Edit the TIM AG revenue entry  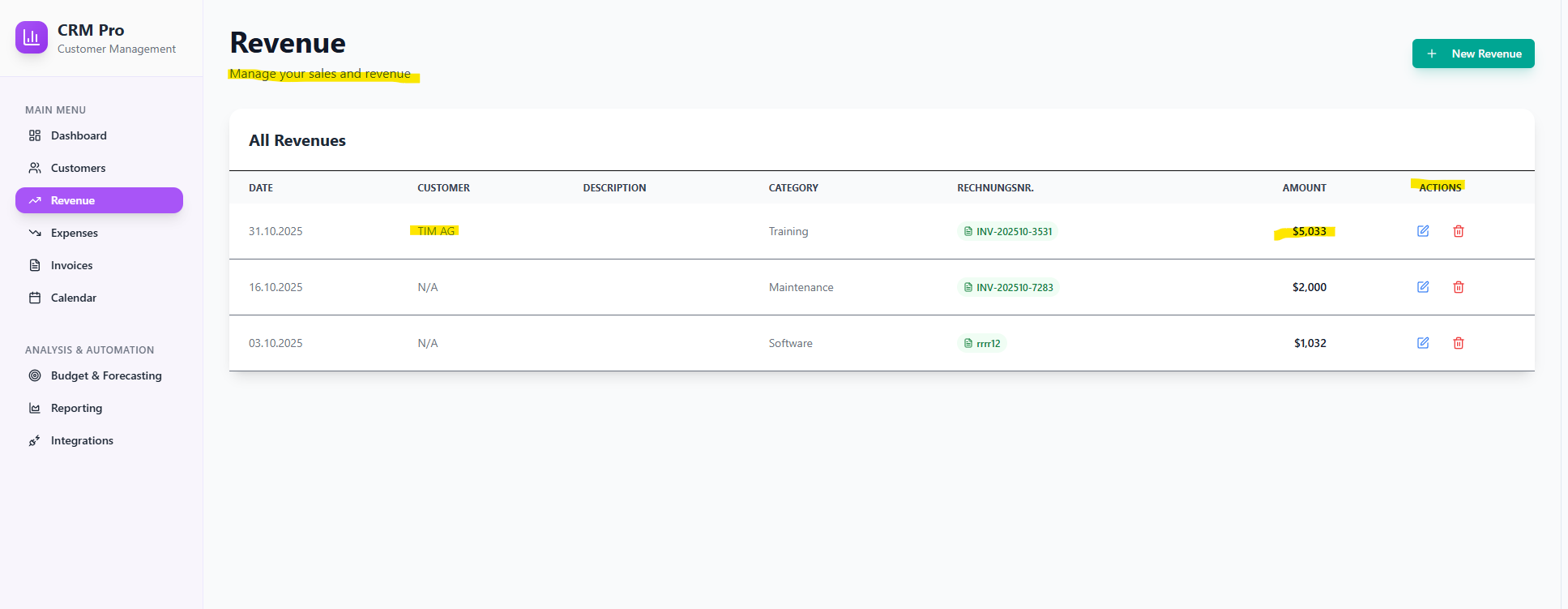coord(1423,231)
